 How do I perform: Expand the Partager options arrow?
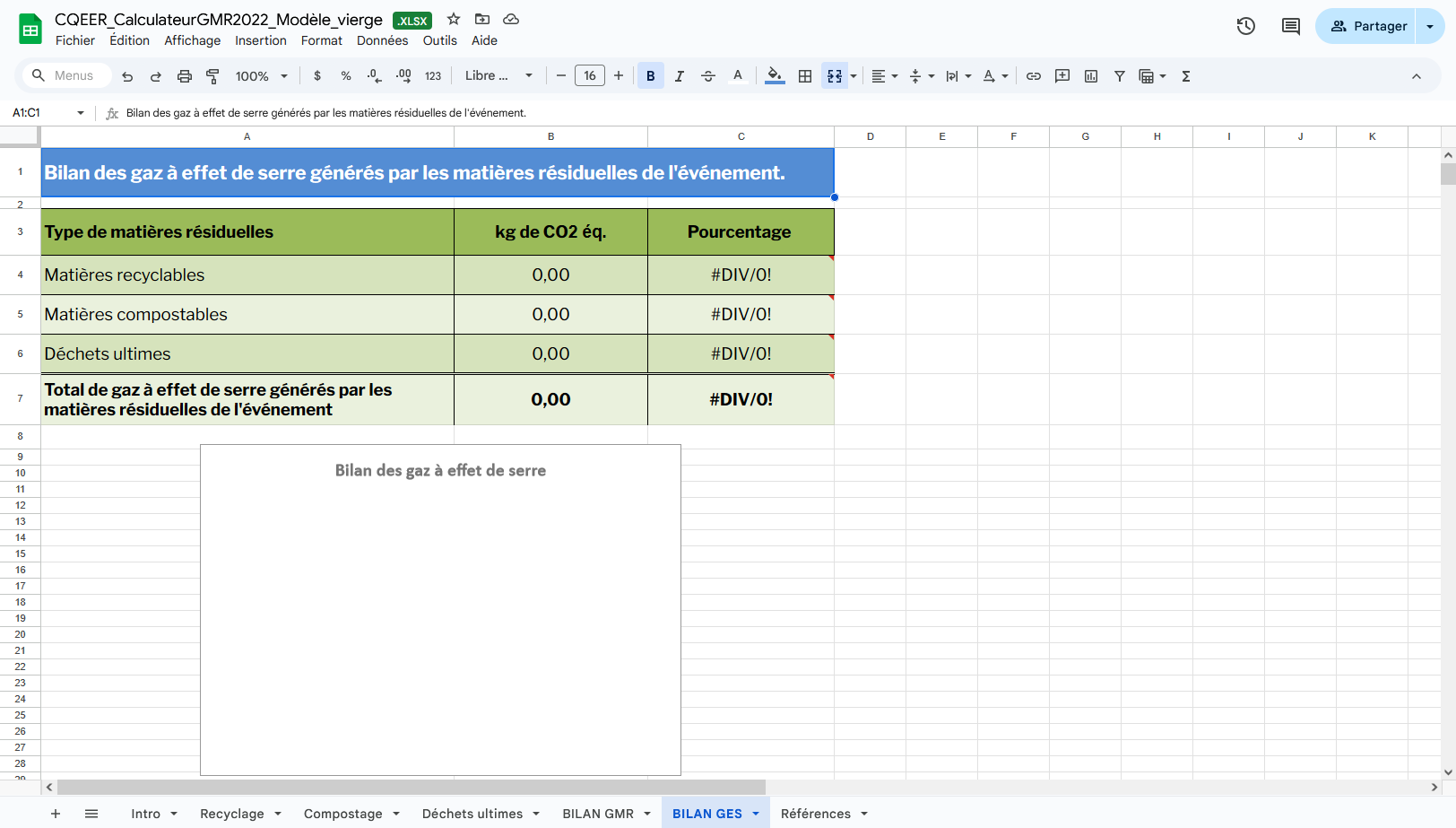pos(1430,26)
